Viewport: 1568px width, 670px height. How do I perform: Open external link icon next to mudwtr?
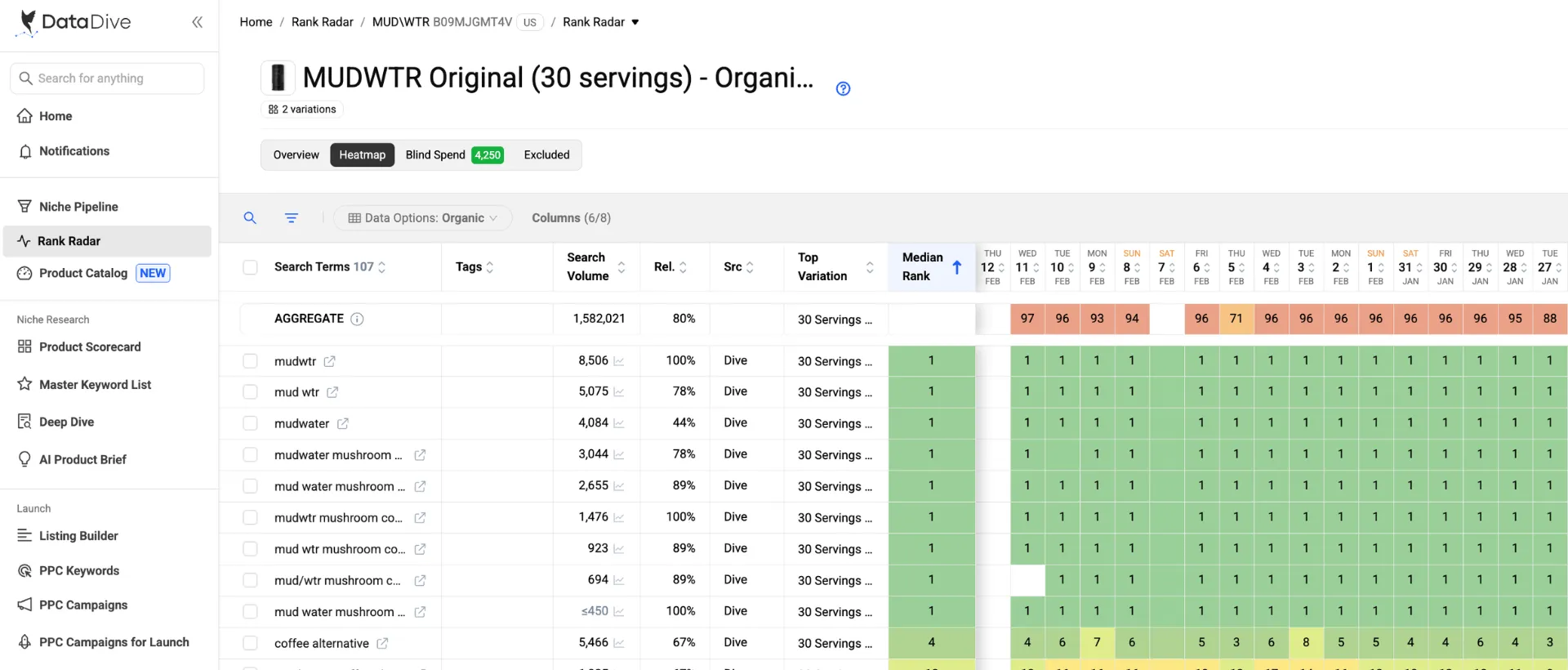point(329,361)
